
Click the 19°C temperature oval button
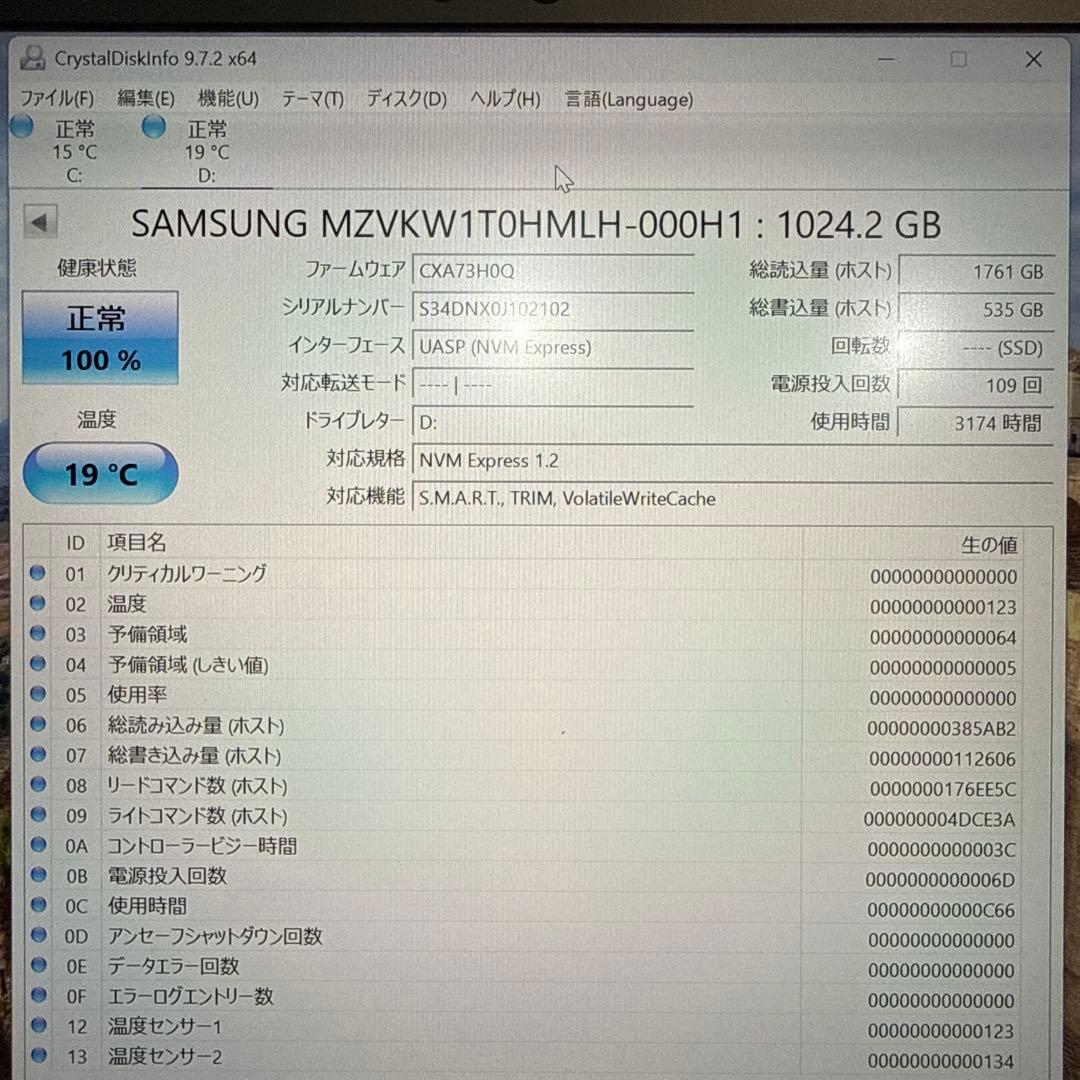click(x=100, y=473)
